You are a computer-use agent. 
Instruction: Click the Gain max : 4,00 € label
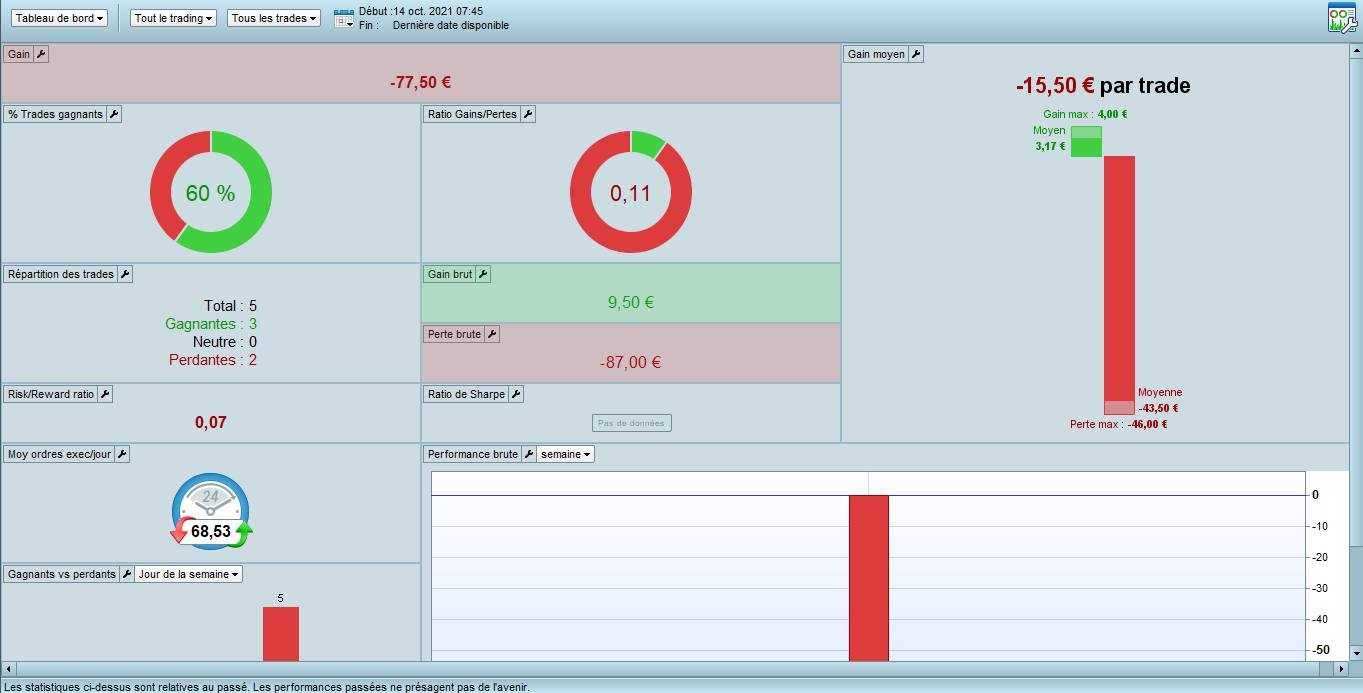[x=1085, y=114]
